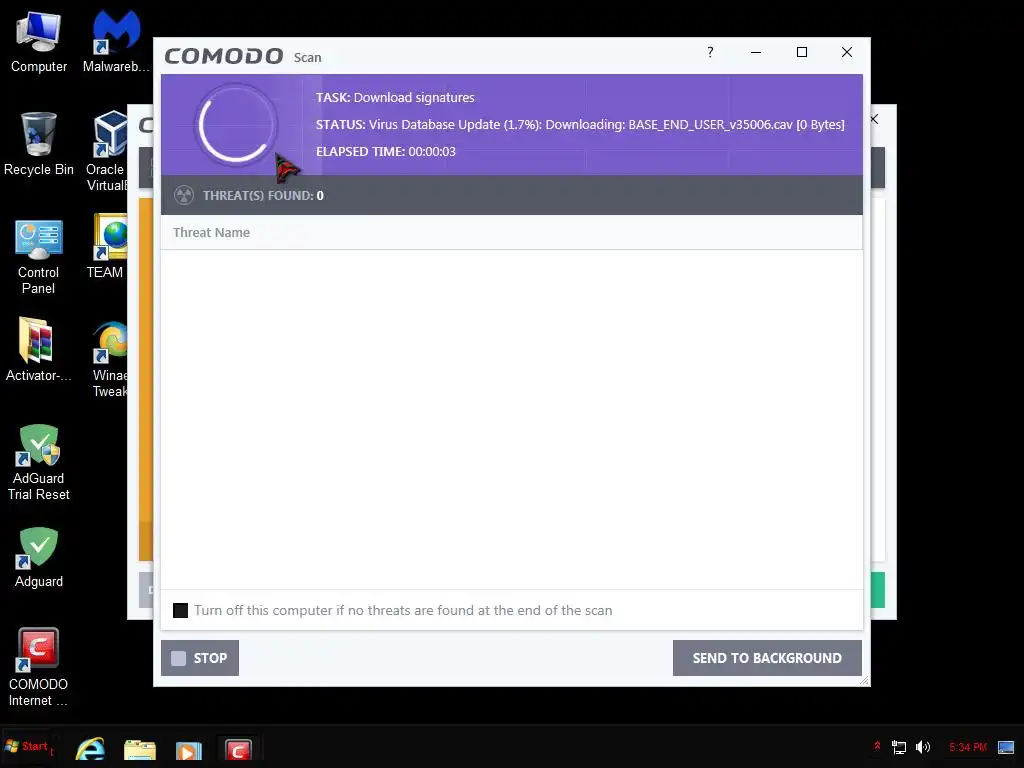Enable turn off computer after scan checkbox
This screenshot has width=1024, height=768.
180,611
